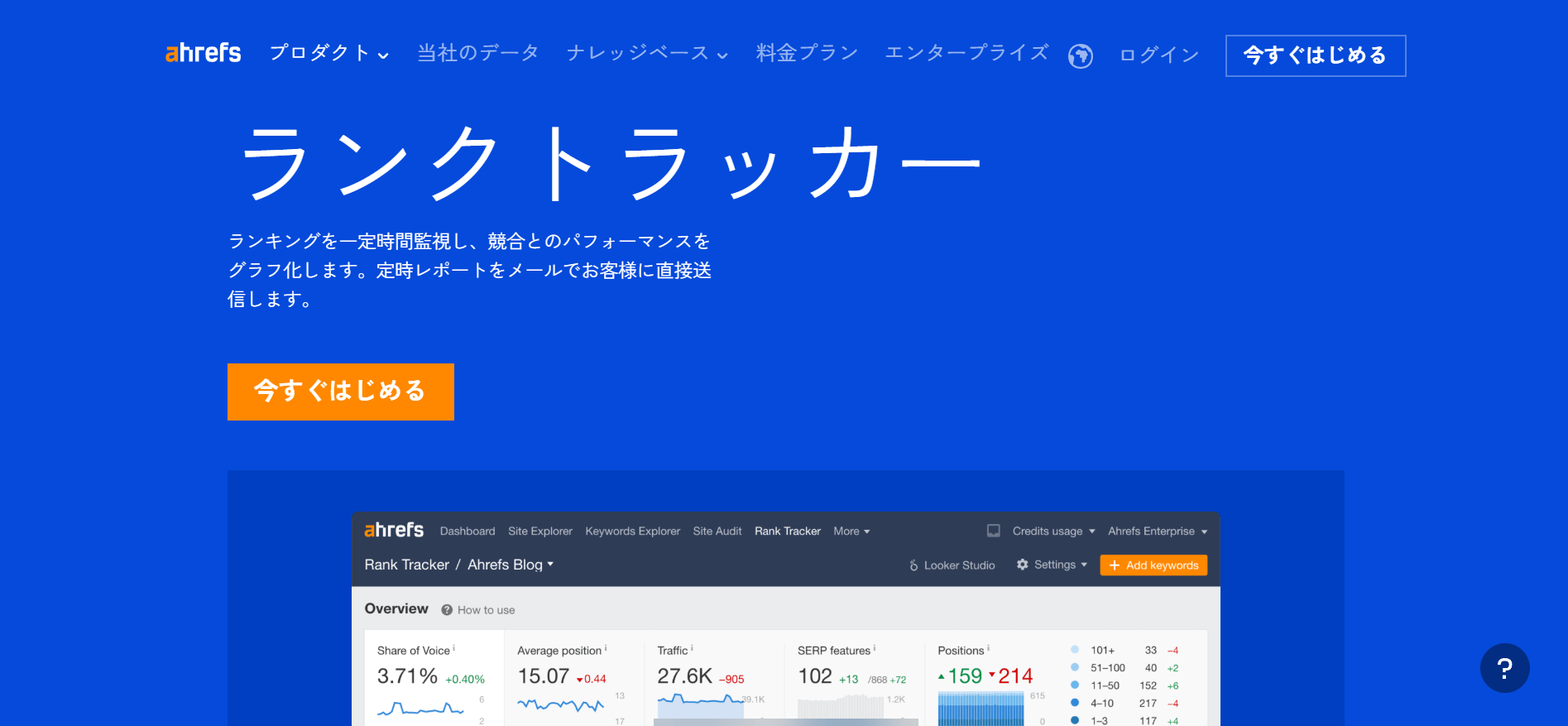
Task: Expand the Ahrefs Blog project dropdown
Action: coord(511,565)
